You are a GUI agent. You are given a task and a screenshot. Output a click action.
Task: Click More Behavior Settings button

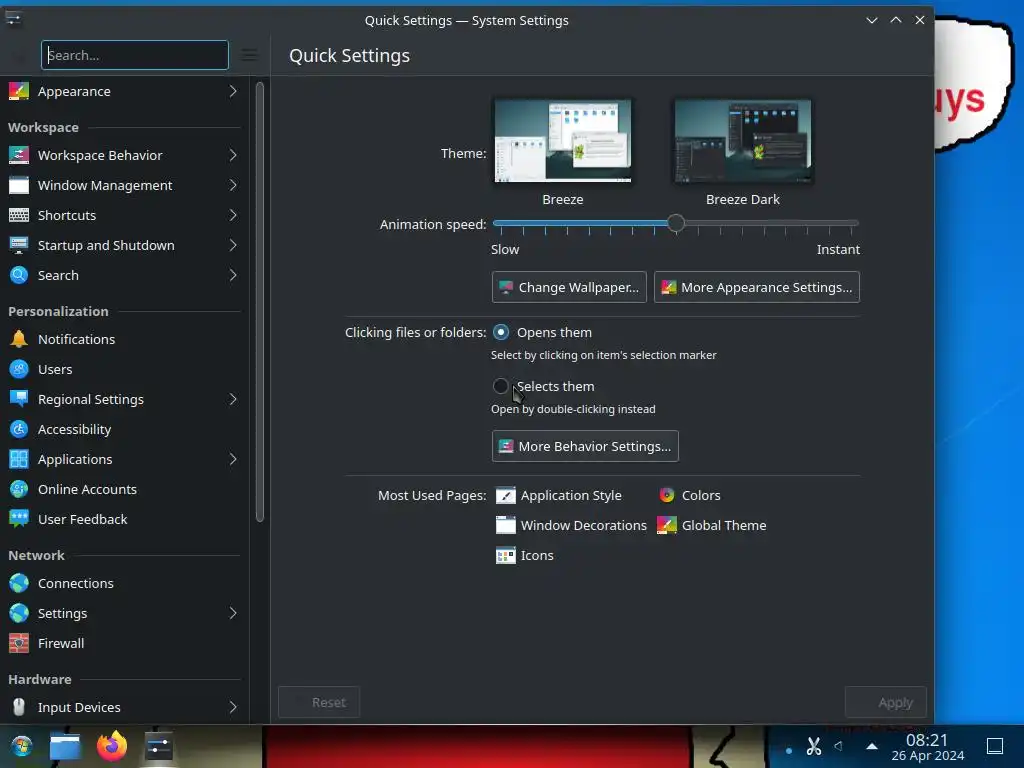click(x=585, y=446)
